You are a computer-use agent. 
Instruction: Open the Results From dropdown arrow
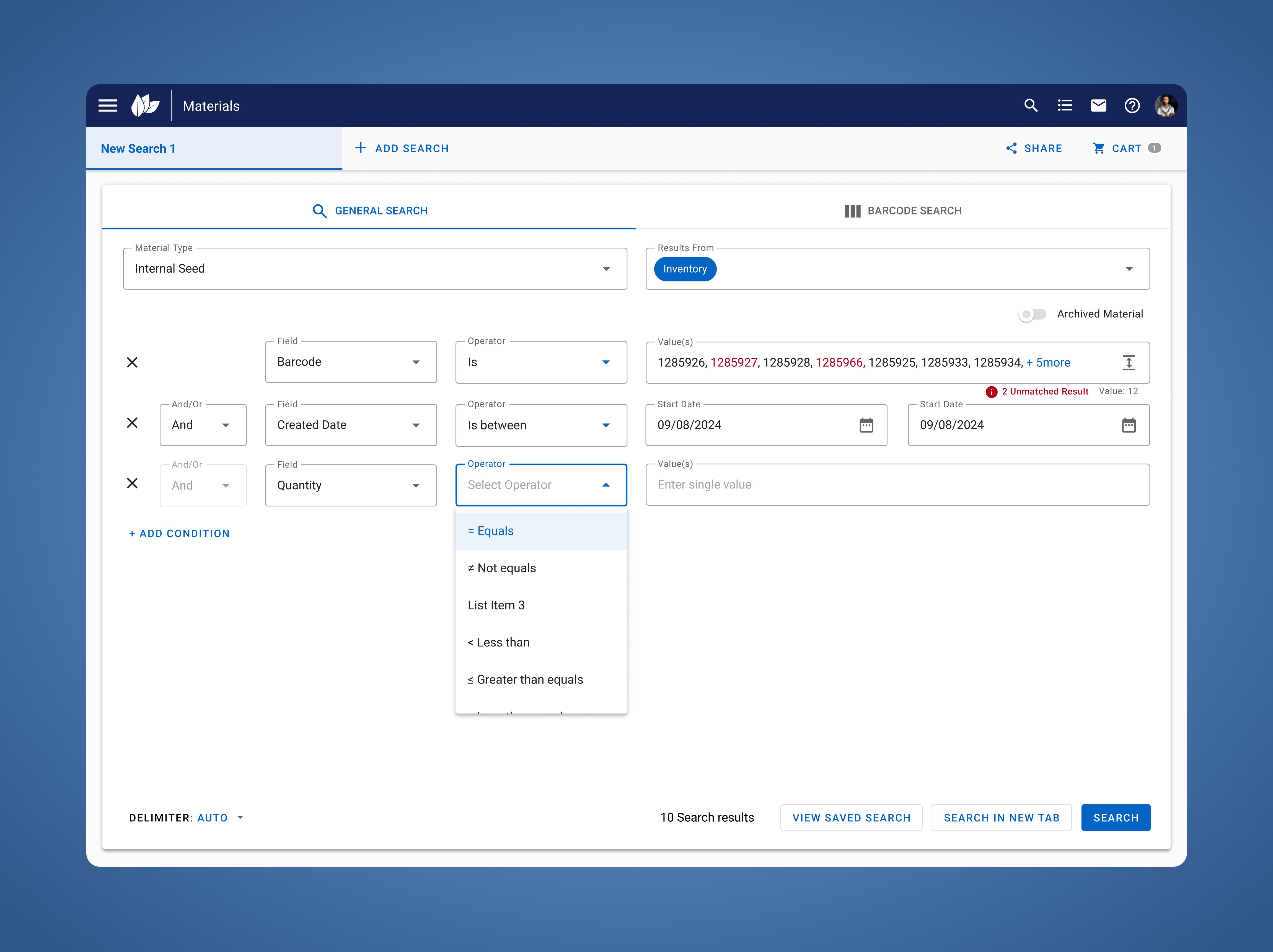(1129, 269)
